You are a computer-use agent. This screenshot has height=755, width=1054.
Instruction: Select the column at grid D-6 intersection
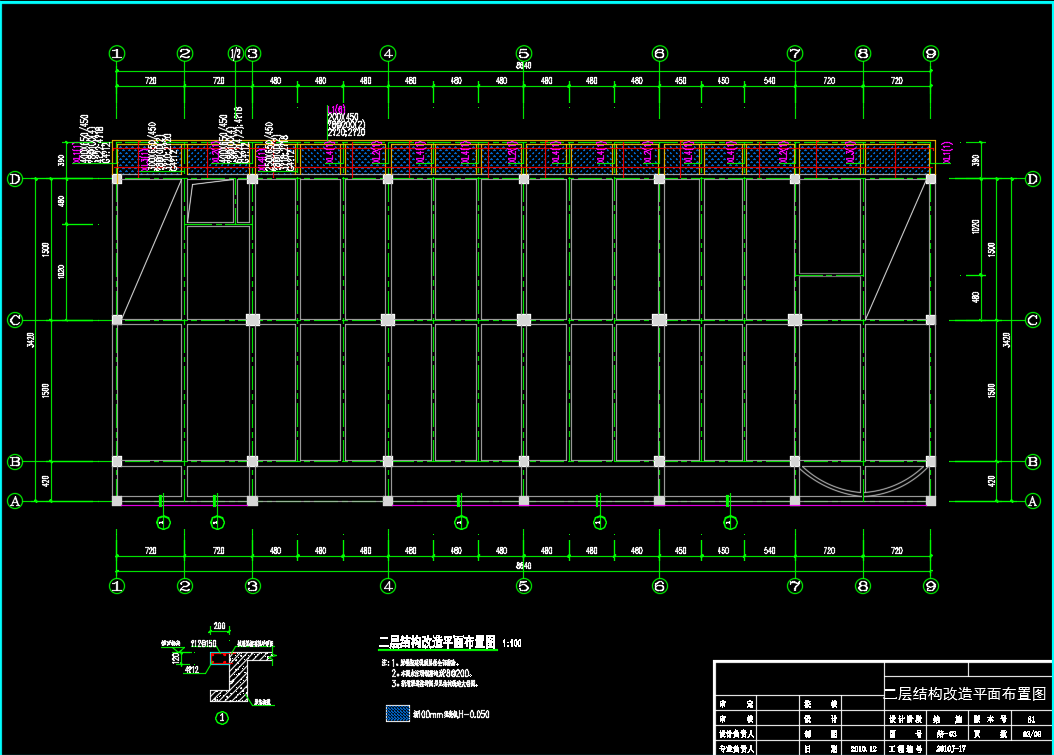tap(659, 179)
